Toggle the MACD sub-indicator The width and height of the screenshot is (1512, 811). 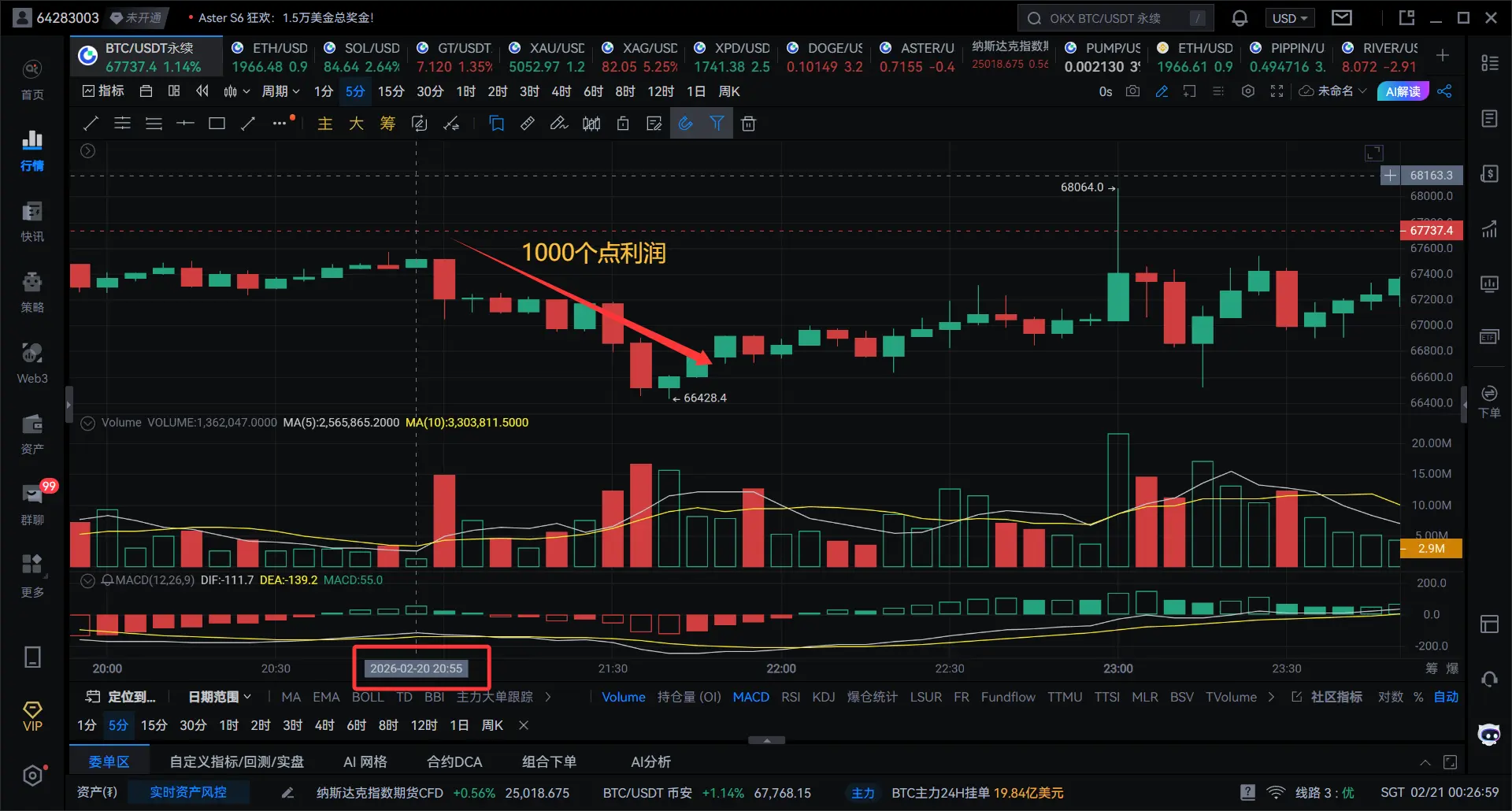pos(750,697)
